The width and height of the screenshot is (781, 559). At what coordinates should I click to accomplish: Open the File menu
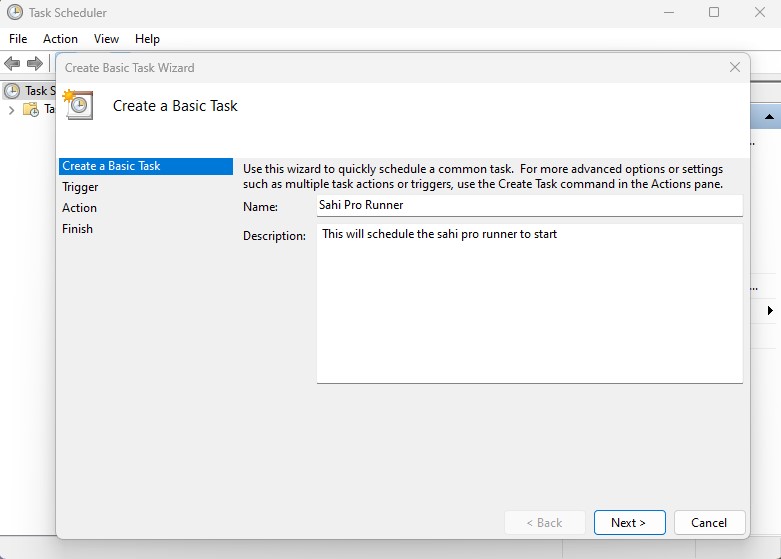18,39
